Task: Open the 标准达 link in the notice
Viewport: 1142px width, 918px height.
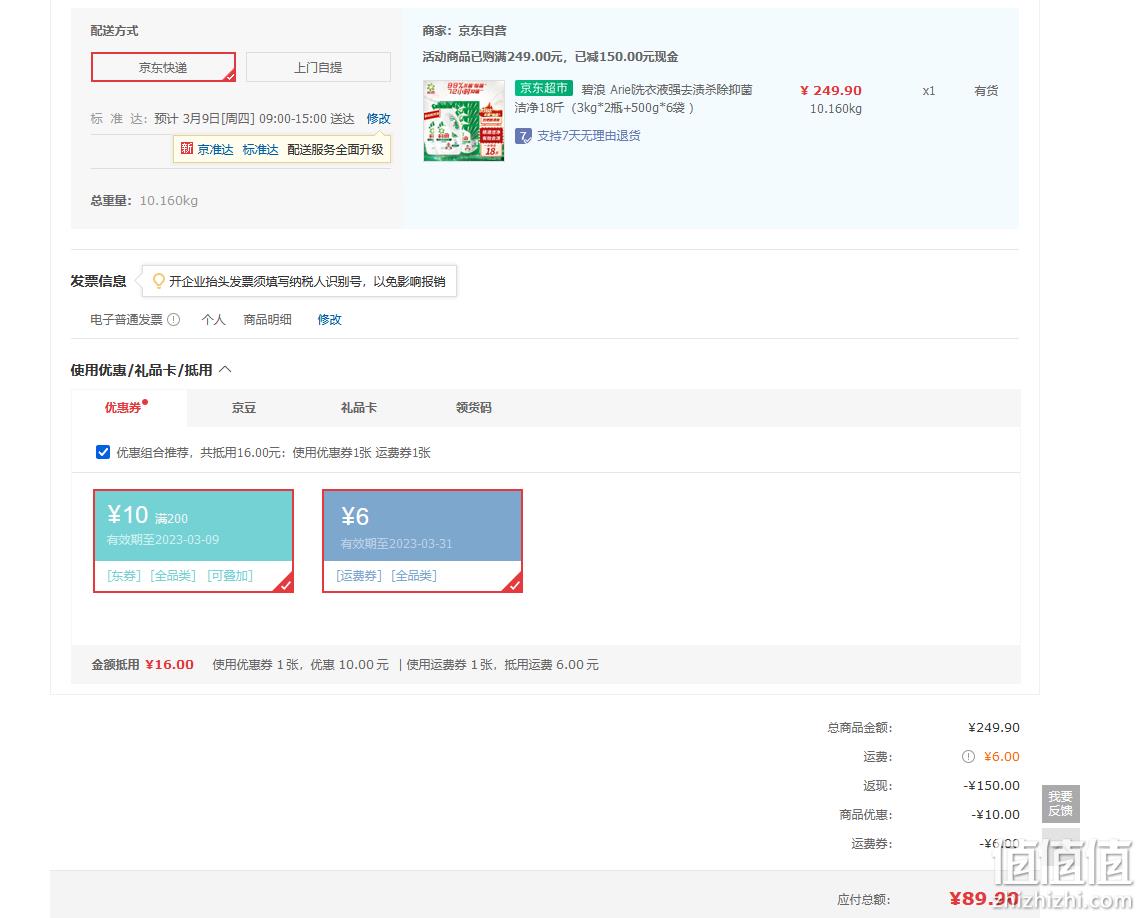Action: point(260,149)
